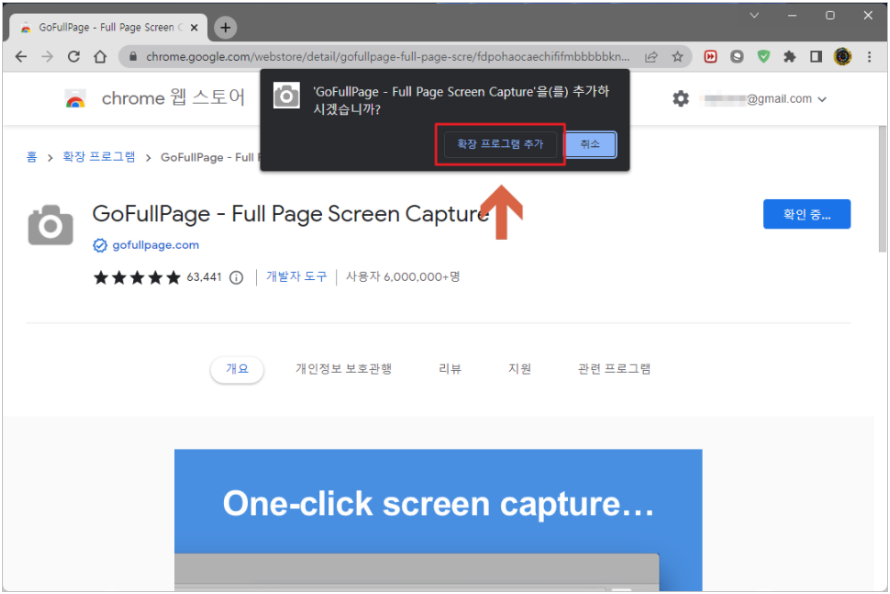The width and height of the screenshot is (890, 594).
Task: Open the green shield extension icon
Action: tap(763, 57)
